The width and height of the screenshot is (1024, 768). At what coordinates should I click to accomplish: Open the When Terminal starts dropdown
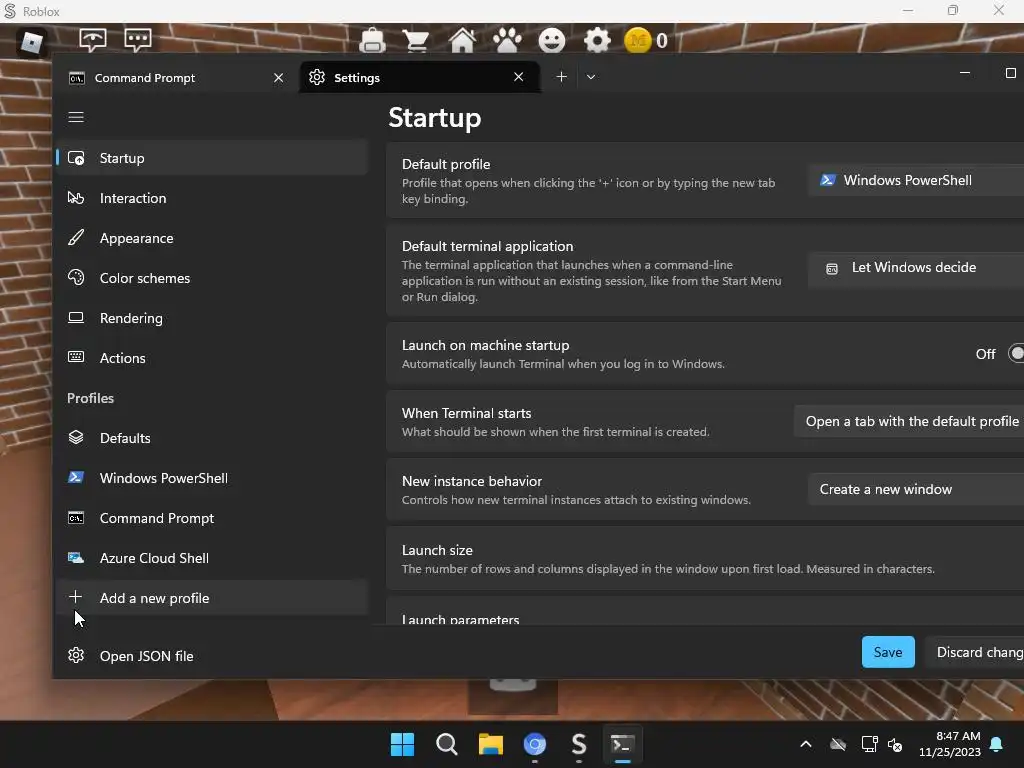(908, 421)
